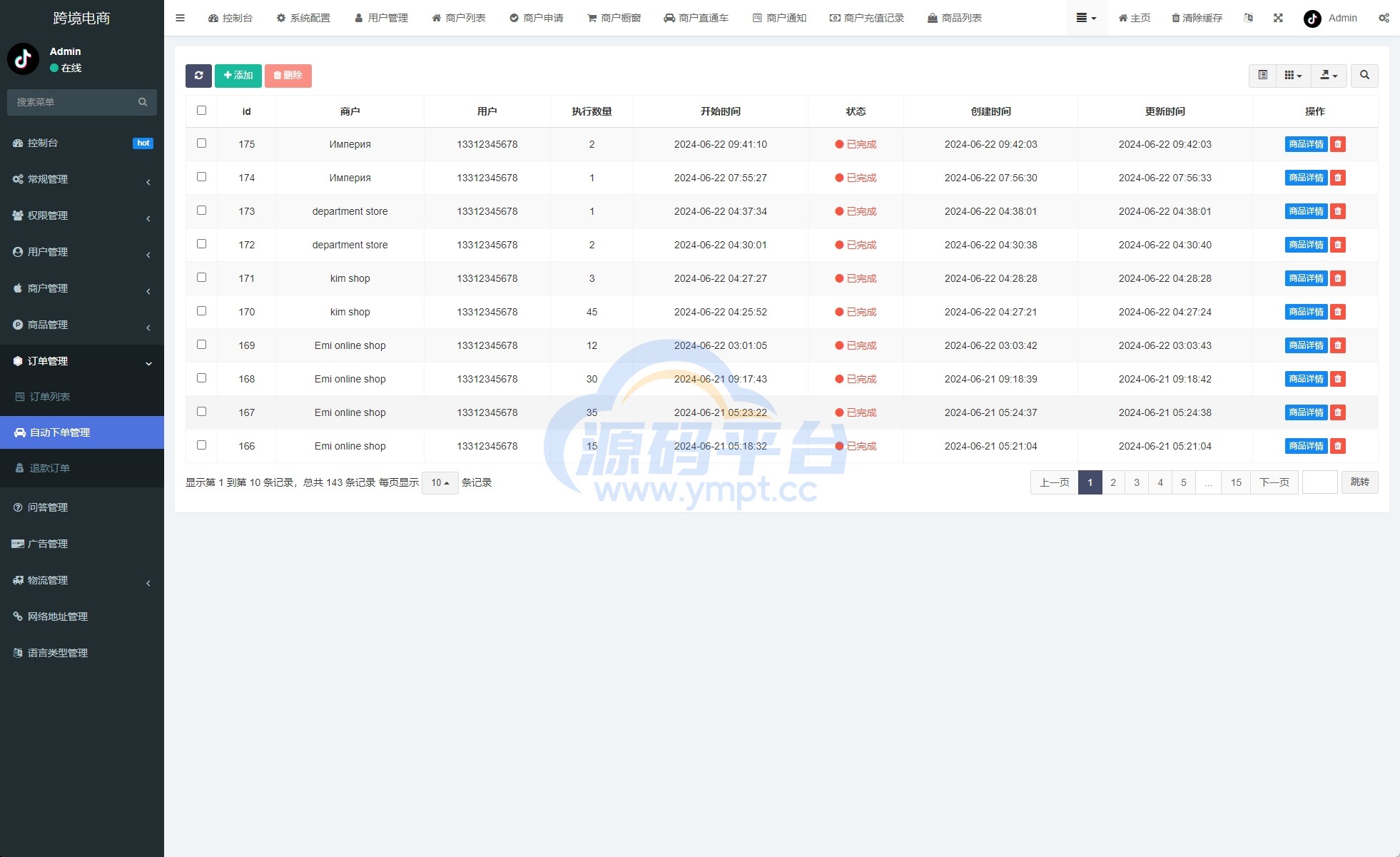The height and width of the screenshot is (857, 1400).
Task: Toggle card view icon in table toolbar
Action: pyautogui.click(x=1262, y=76)
